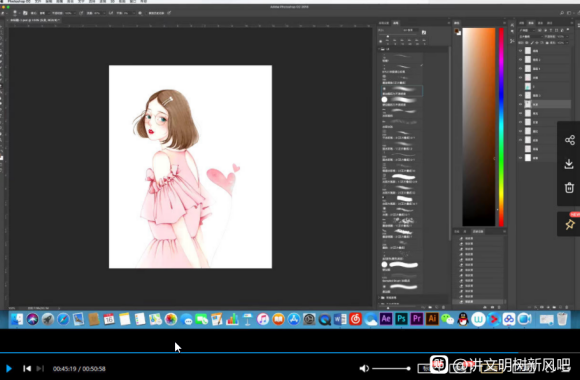Viewport: 580px width, 380px height.
Task: Collapse the open brush group folder
Action: 381,49
